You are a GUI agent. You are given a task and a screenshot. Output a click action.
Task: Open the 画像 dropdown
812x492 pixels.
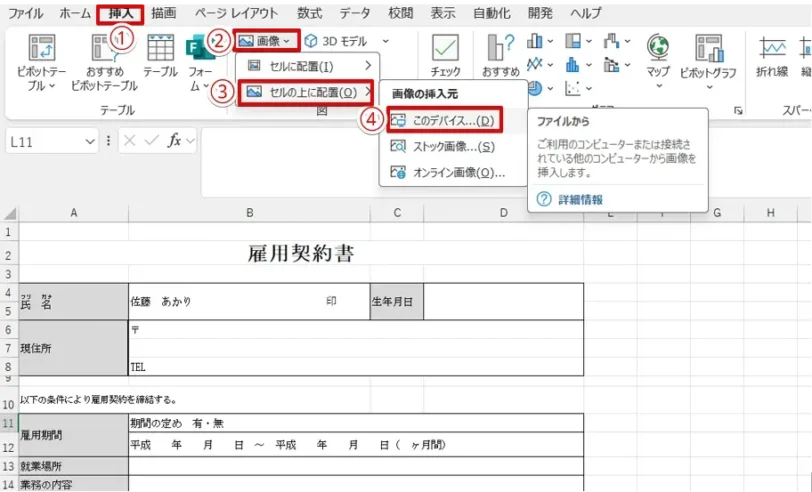(x=267, y=41)
